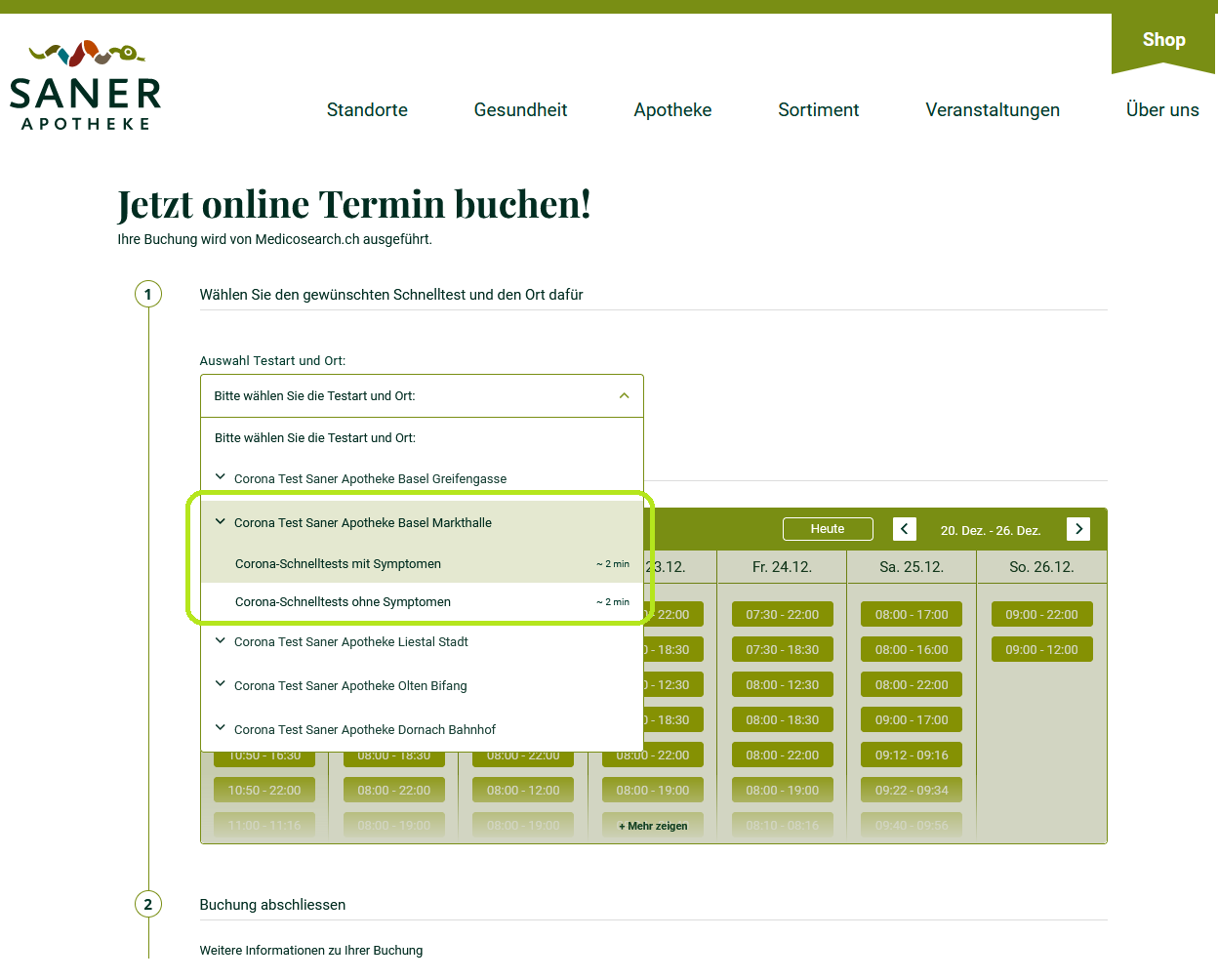Click '+ Mehr zeigen' link

tap(653, 826)
